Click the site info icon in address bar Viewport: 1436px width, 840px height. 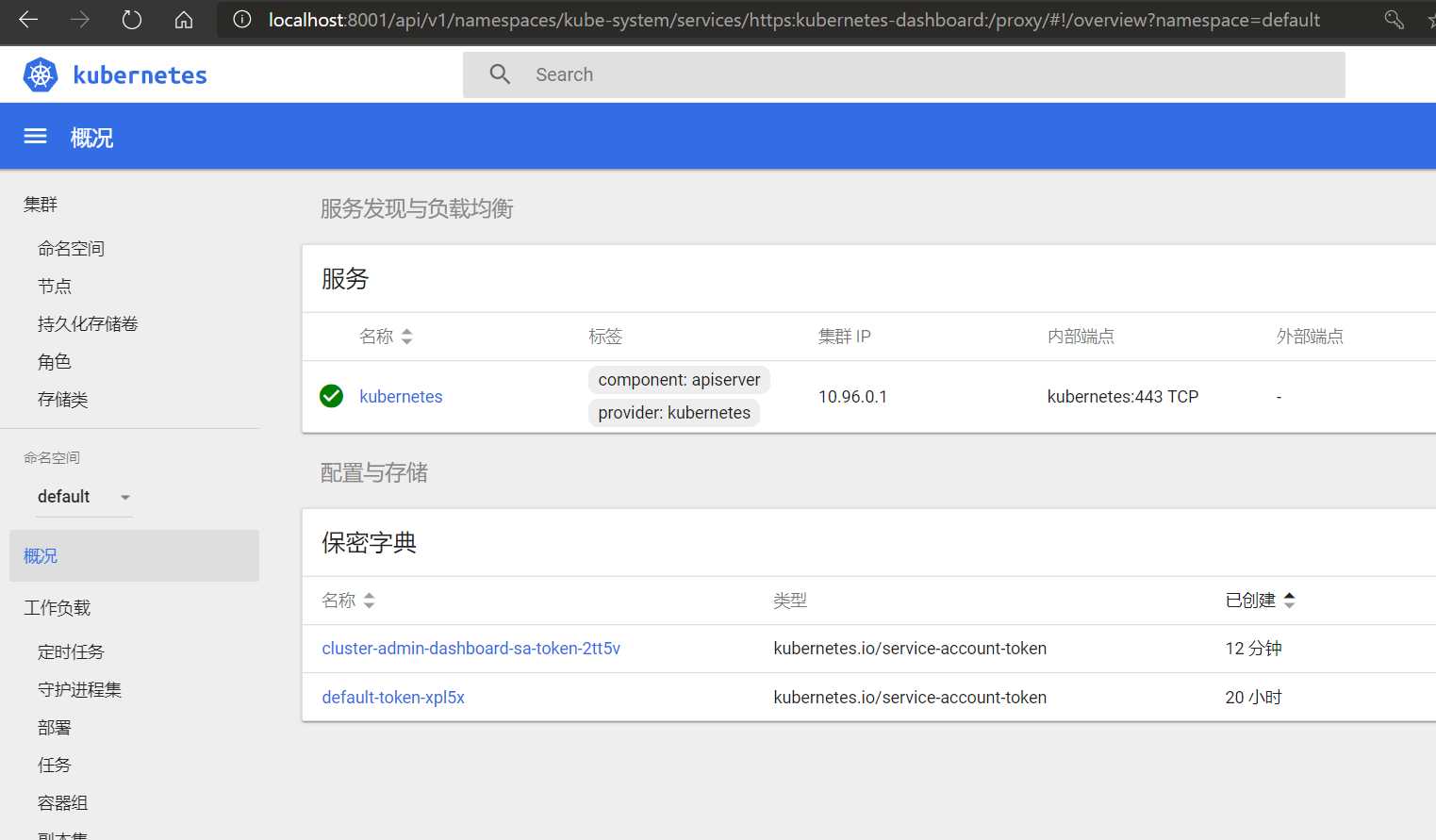242,20
